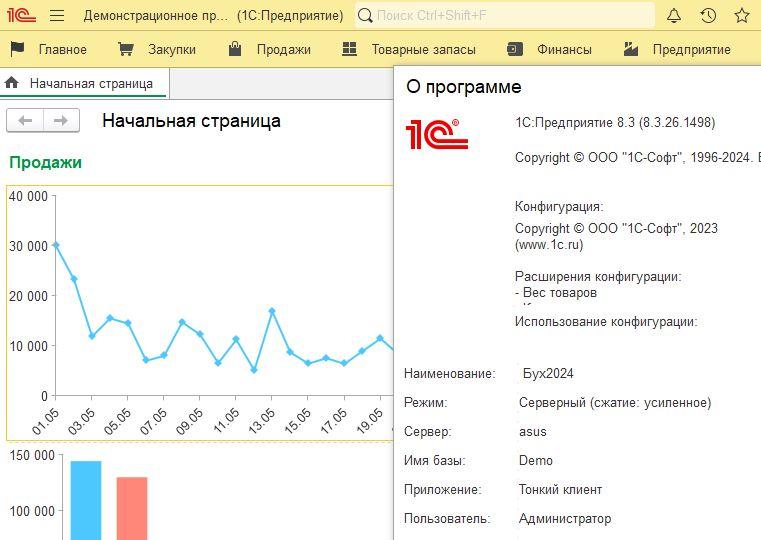Click the home icon on the tab
This screenshot has height=540, width=761.
pos(12,83)
